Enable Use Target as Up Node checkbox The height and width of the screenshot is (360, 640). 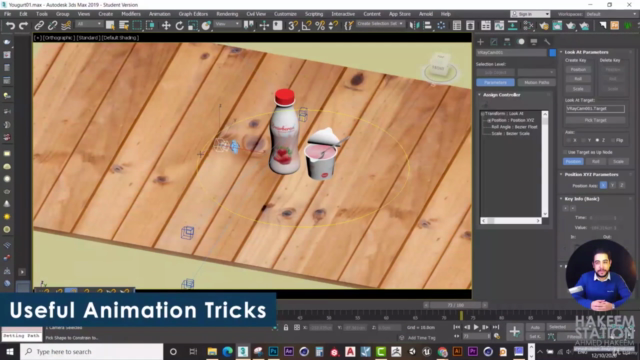point(566,152)
